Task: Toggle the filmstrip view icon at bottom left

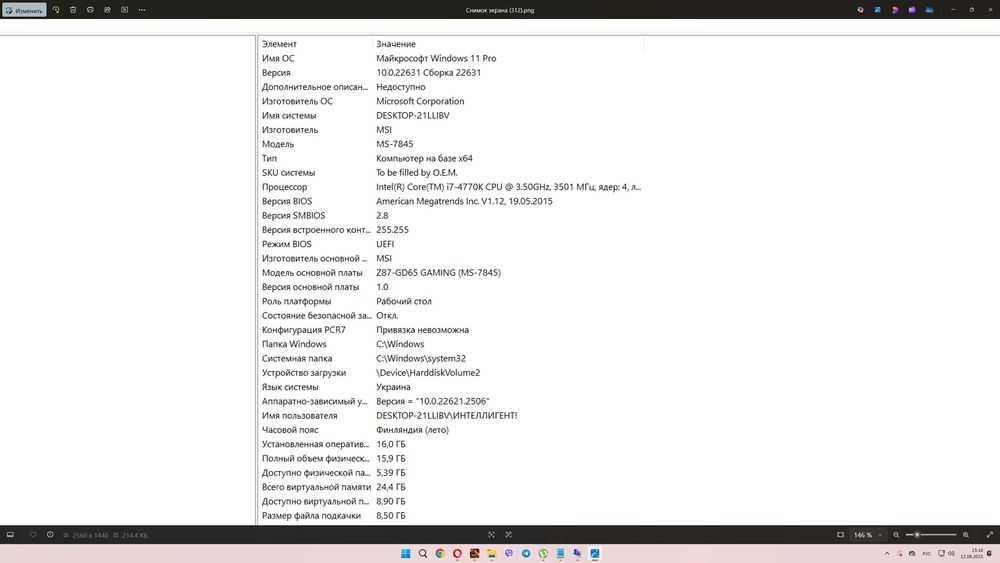Action: tap(10, 535)
